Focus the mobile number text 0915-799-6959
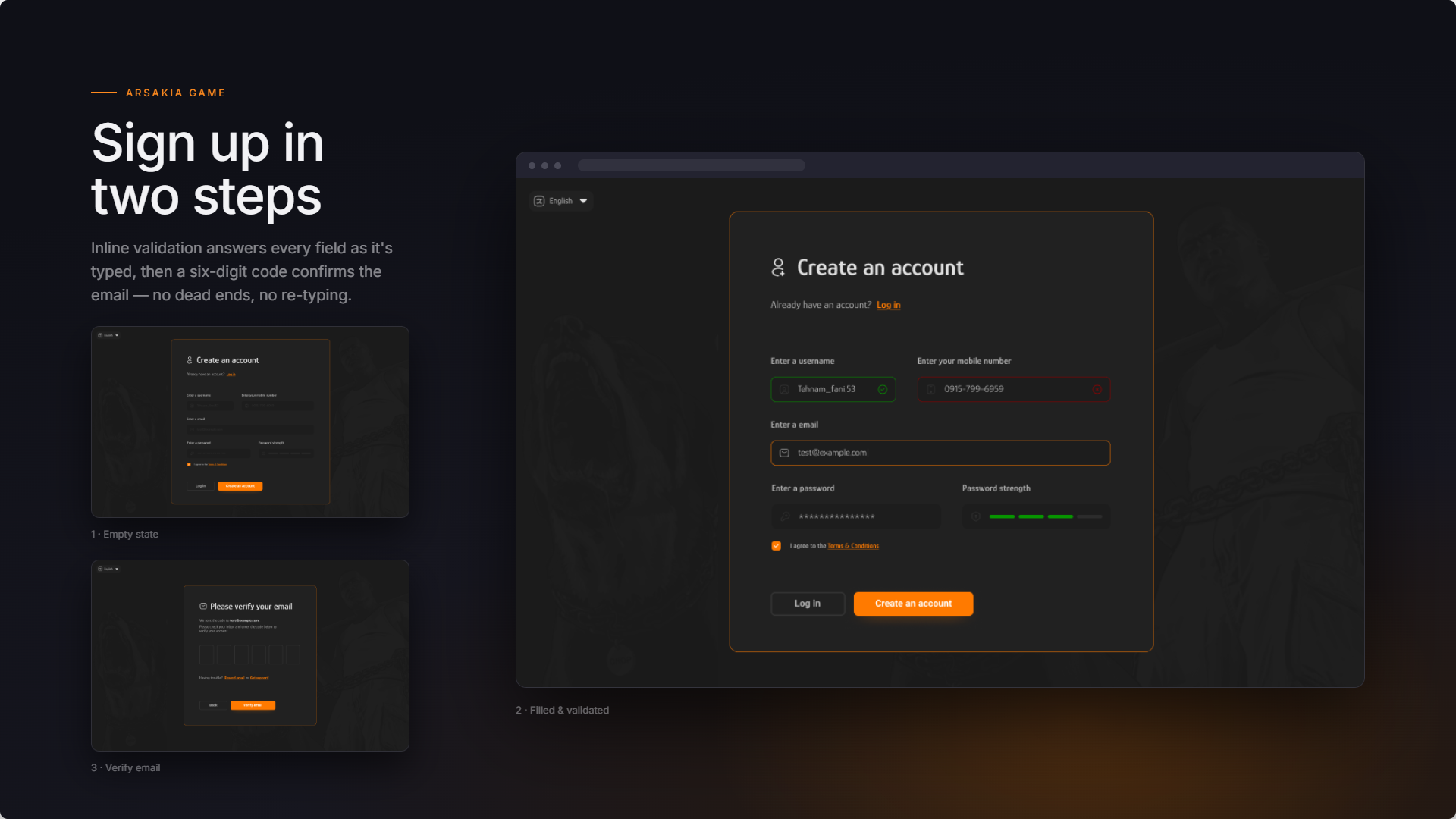 tap(974, 389)
